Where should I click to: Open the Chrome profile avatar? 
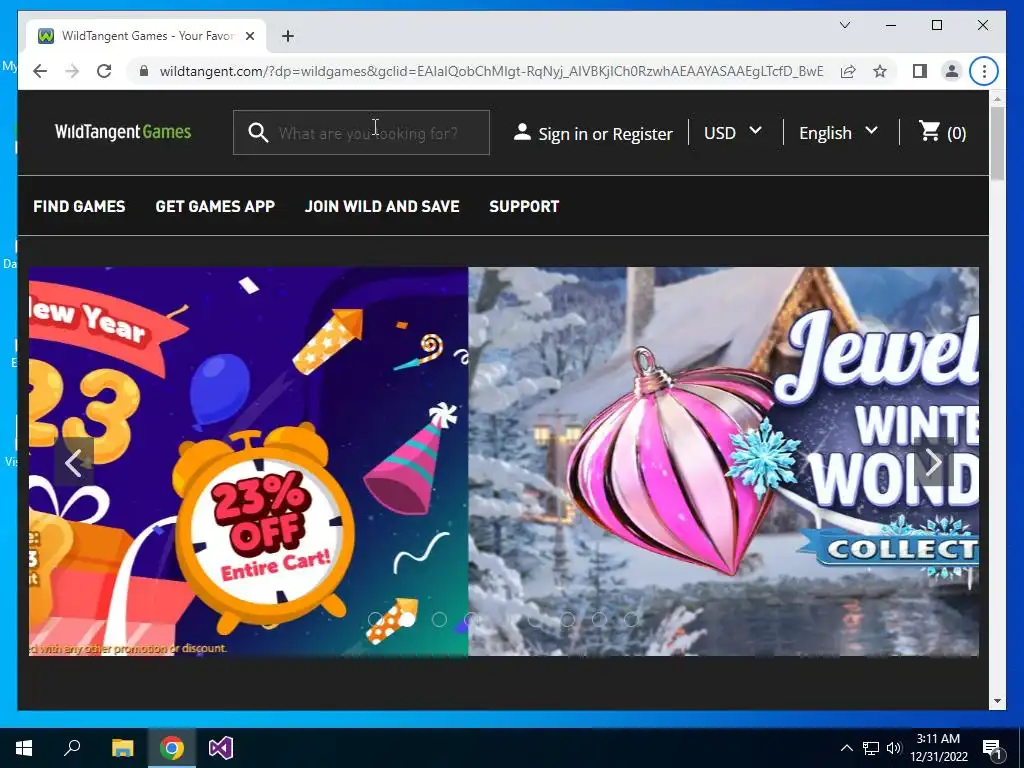coord(952,71)
